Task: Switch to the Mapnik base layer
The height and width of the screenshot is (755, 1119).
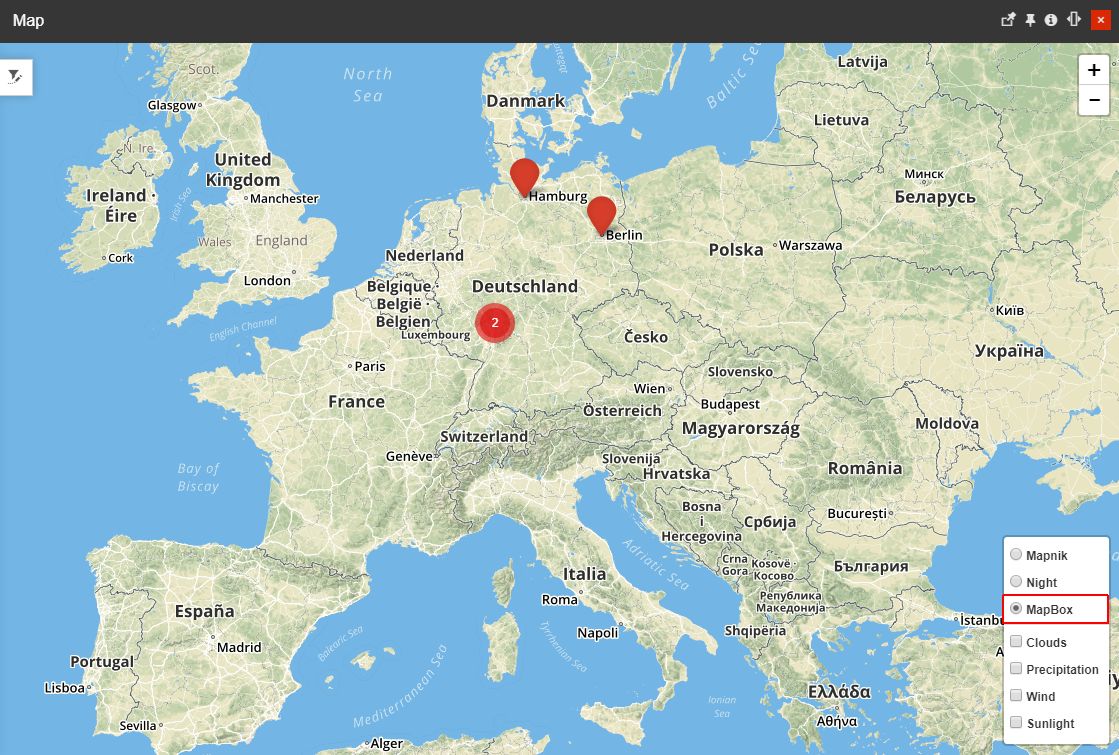Action: point(1016,553)
